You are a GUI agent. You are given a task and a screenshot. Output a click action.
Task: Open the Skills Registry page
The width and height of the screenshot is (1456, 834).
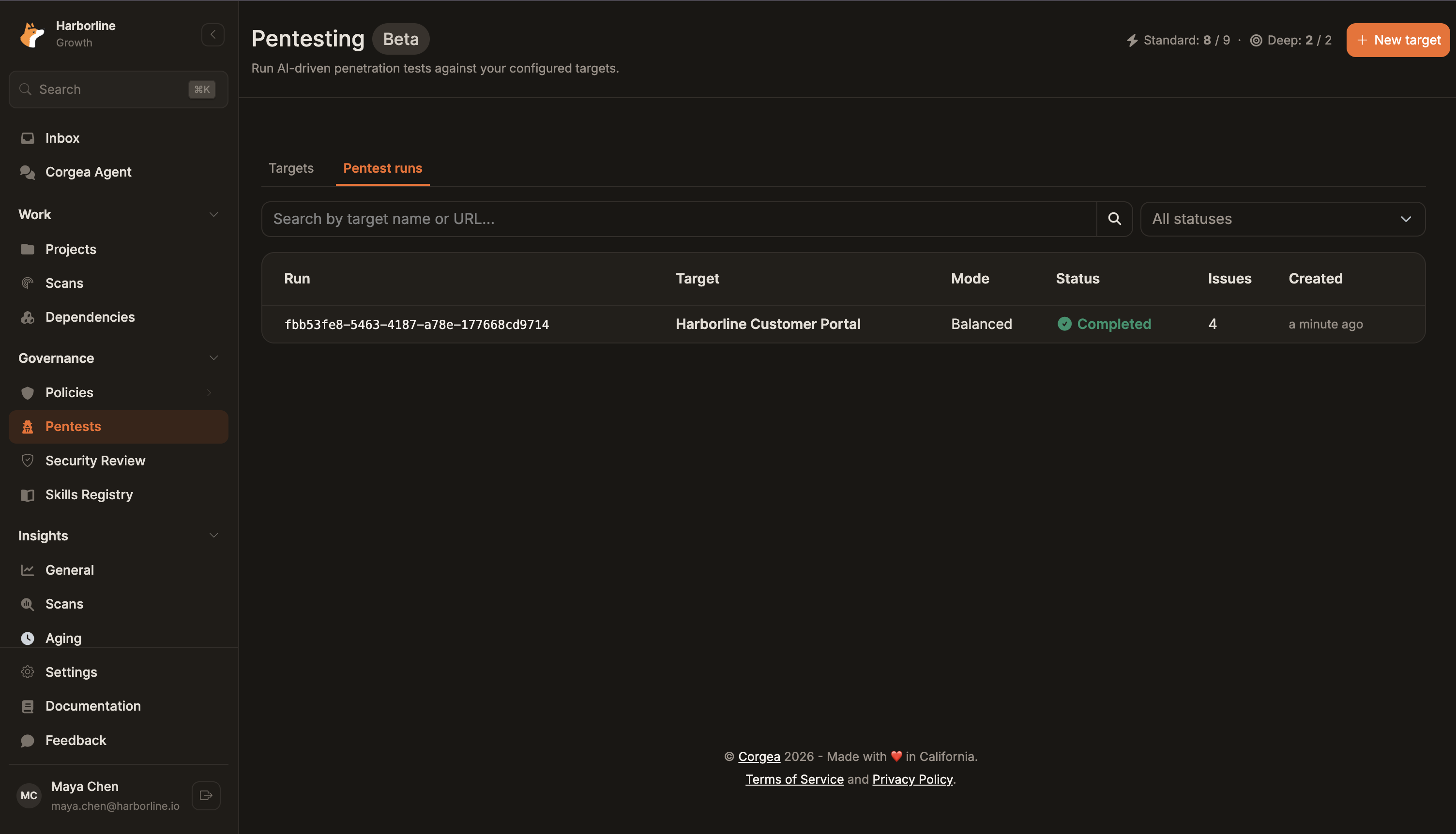point(119,495)
